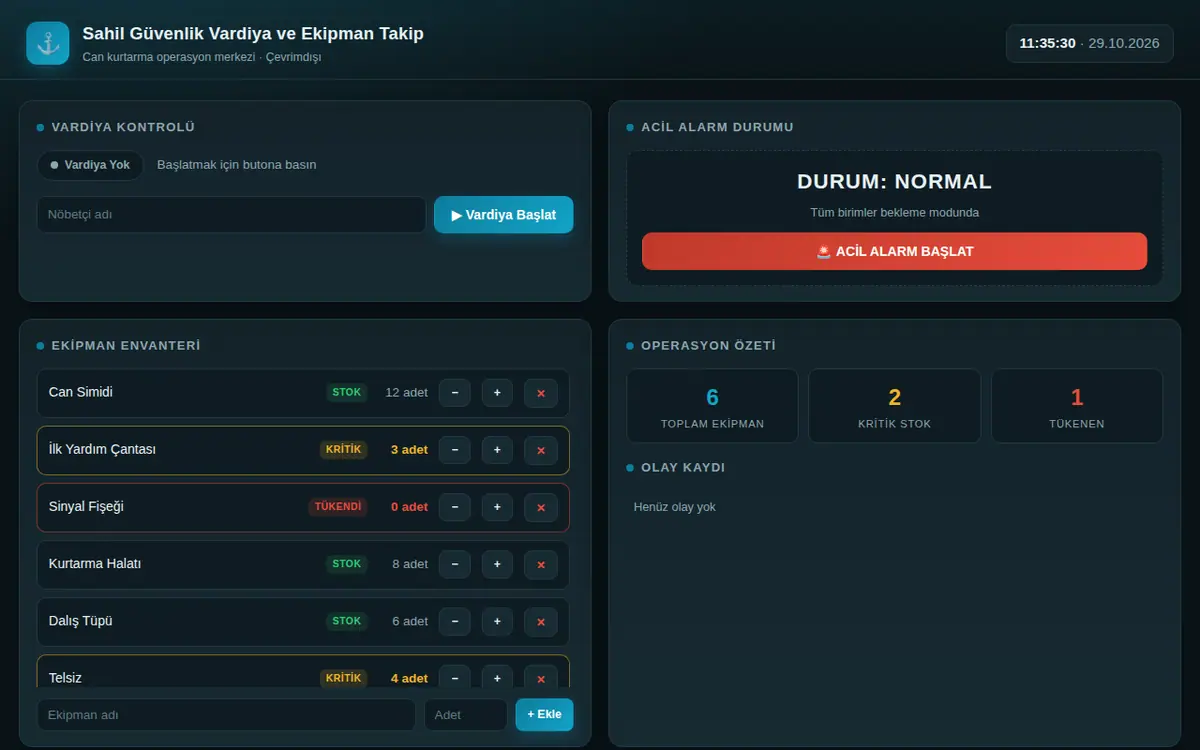Viewport: 1200px width, 750px height.
Task: Click the Can Simidi item name
Action: pos(81,392)
